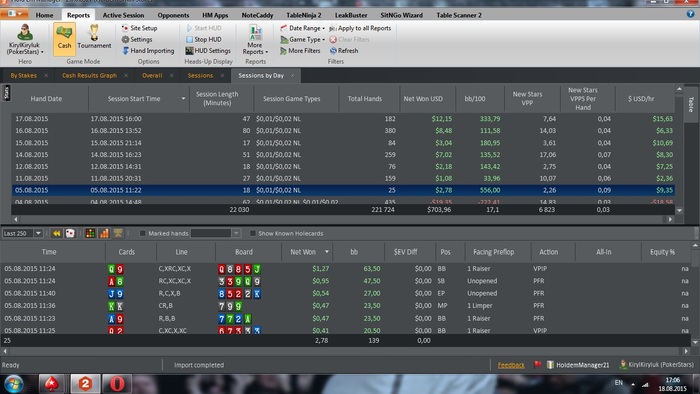Viewport: 700px width, 394px height.
Task: Open the application menu button dropdown
Action: point(13,14)
